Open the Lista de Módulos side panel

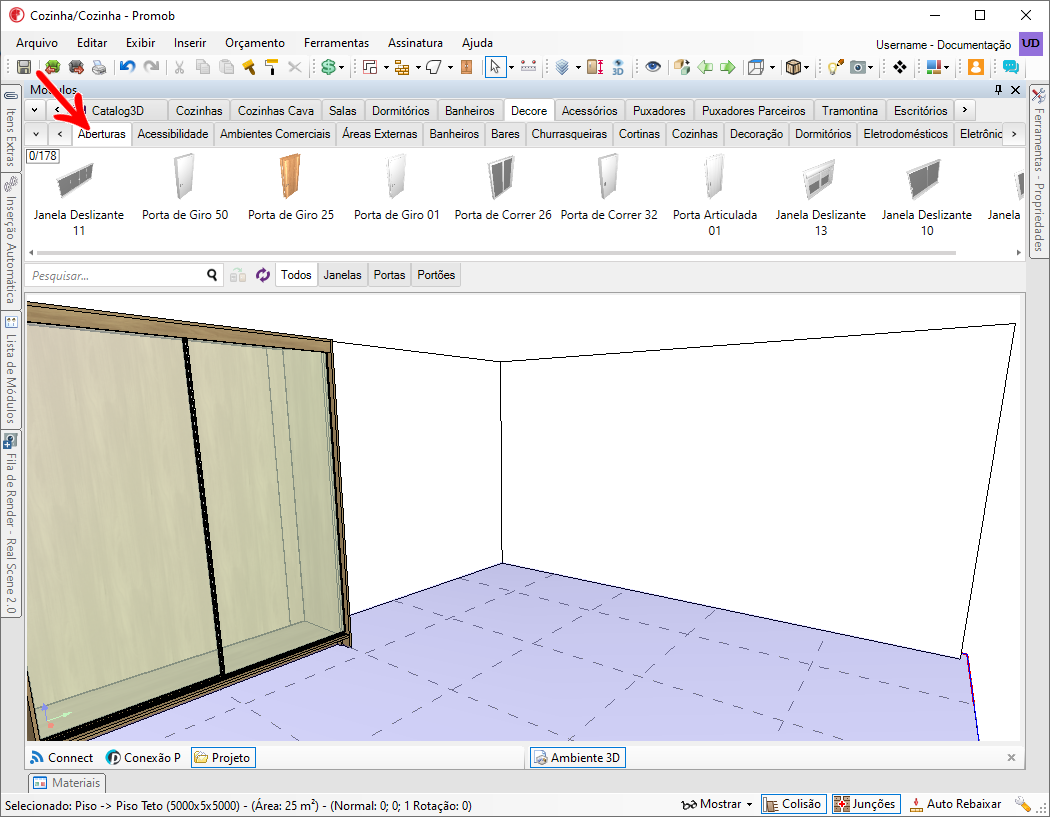(11, 369)
